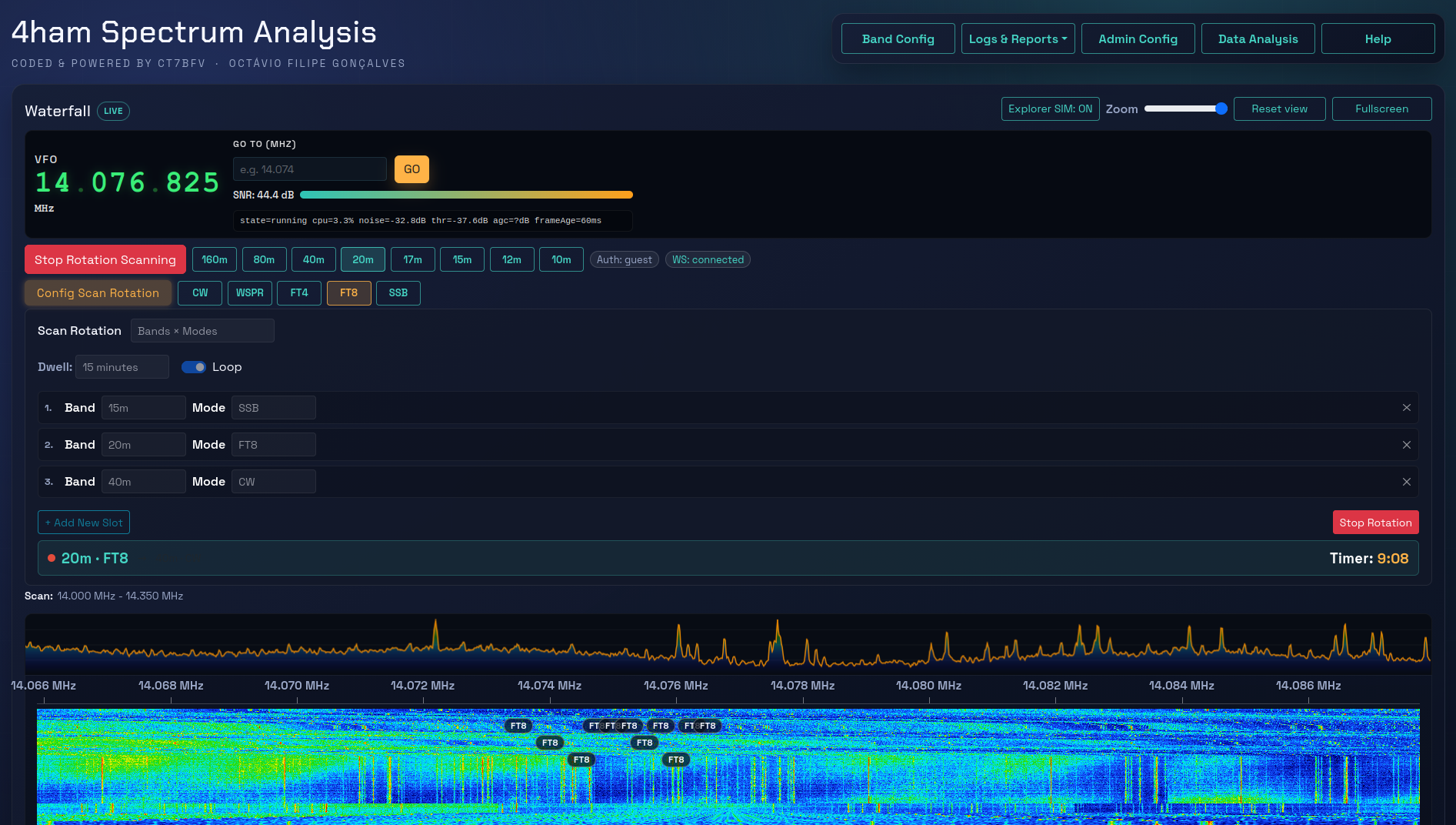
Task: Open Data Analysis page
Action: coord(1258,38)
